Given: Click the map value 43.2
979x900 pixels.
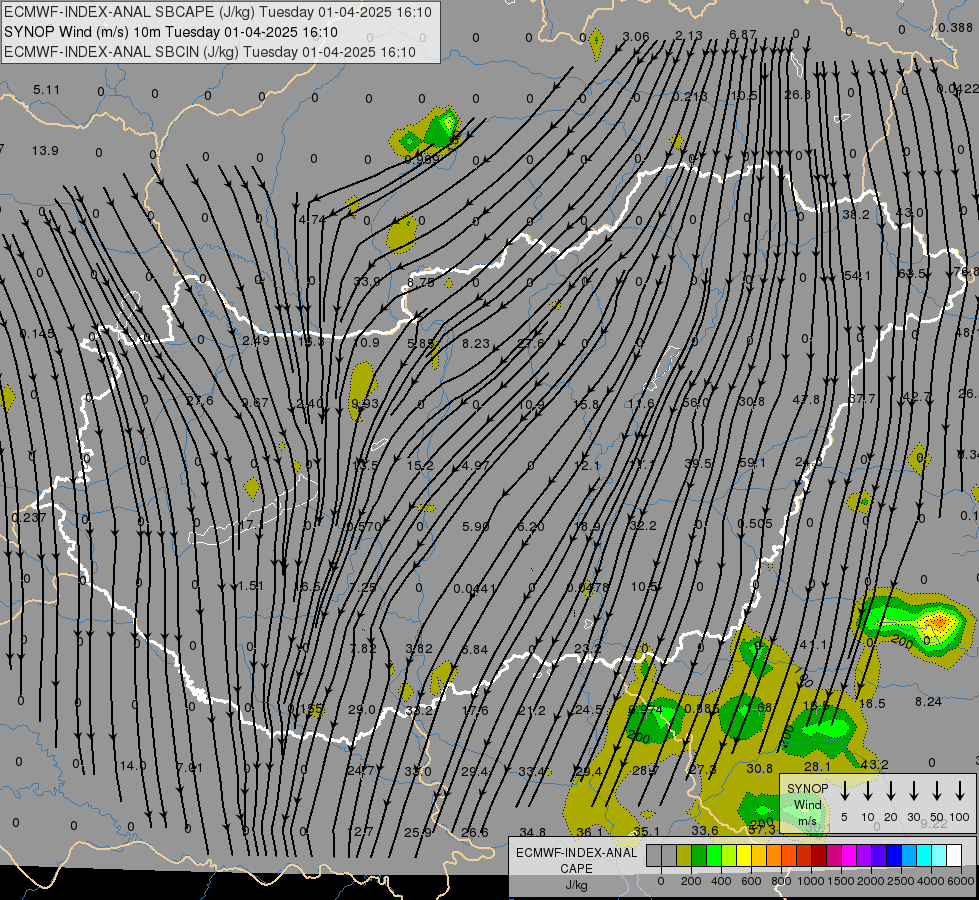Looking at the screenshot, I should [x=875, y=765].
